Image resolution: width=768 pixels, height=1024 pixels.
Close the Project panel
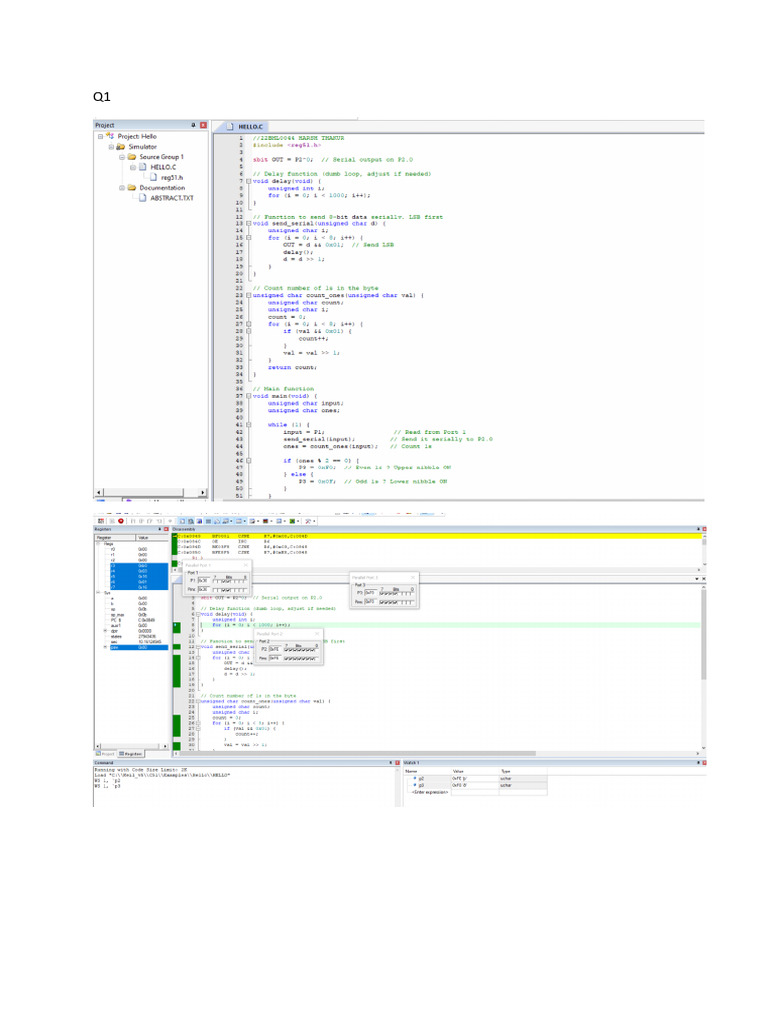[203, 125]
